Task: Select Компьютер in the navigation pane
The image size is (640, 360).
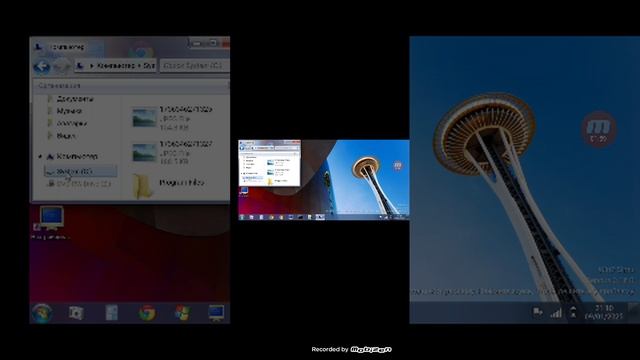Action: click(x=73, y=156)
